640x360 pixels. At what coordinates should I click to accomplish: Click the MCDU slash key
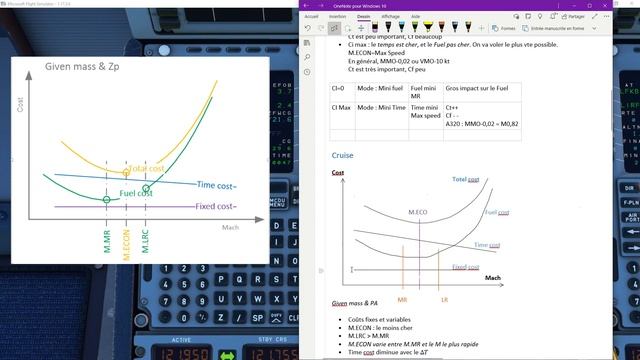tap(239, 318)
